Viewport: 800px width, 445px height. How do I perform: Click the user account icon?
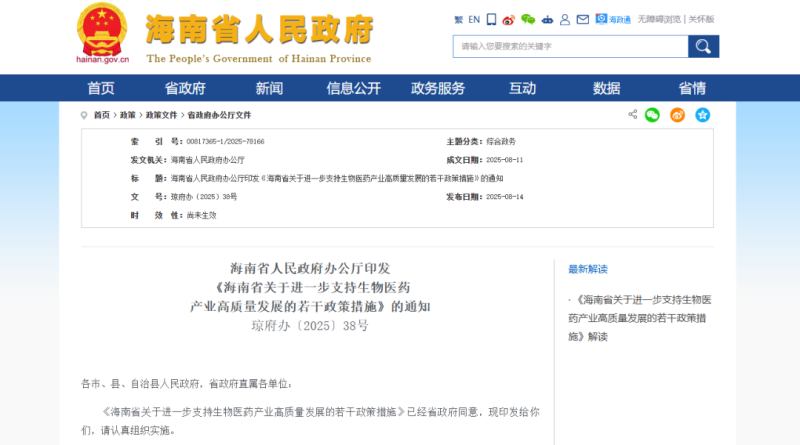pyautogui.click(x=565, y=19)
